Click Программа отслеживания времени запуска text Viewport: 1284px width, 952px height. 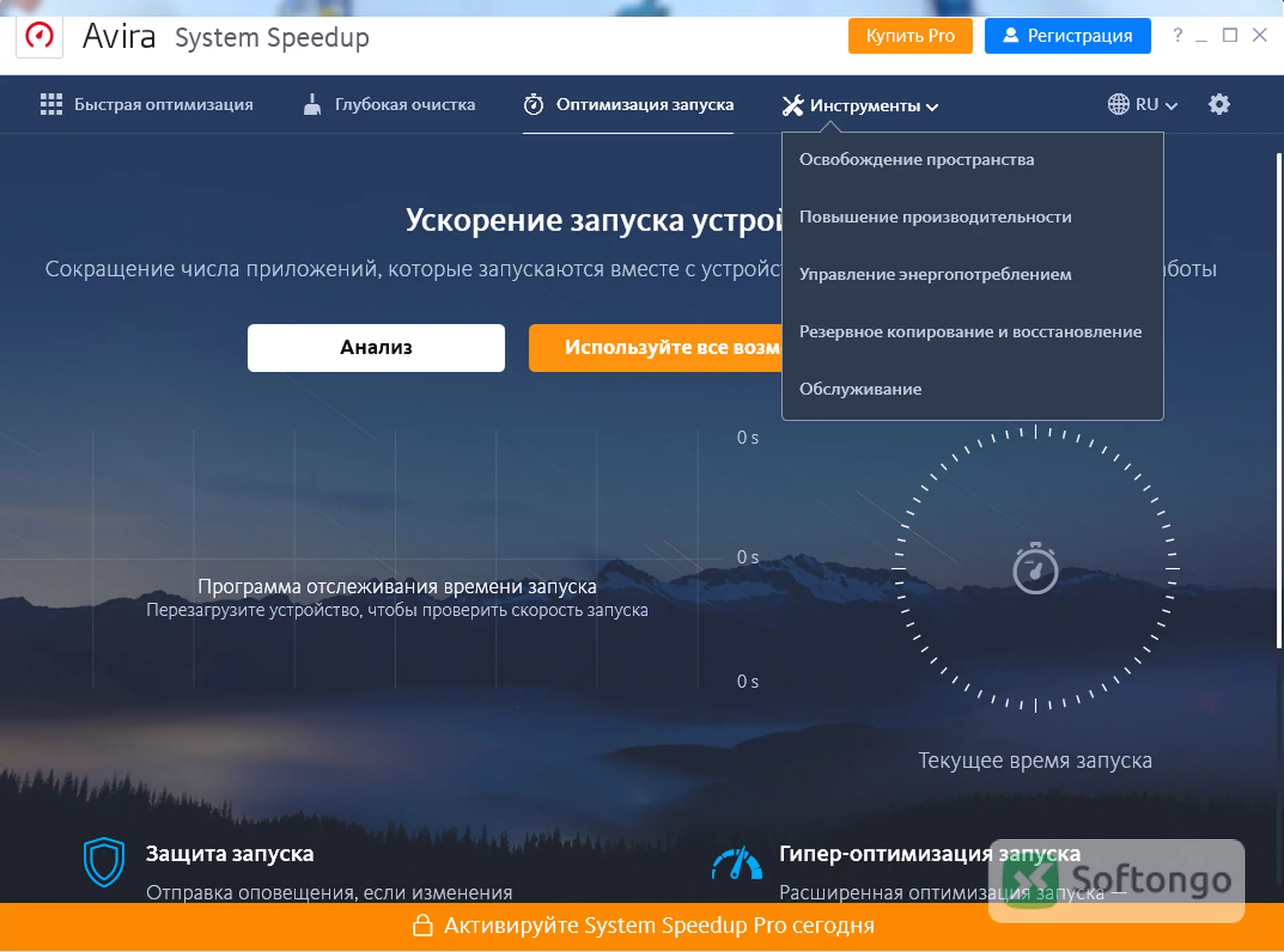tap(397, 586)
